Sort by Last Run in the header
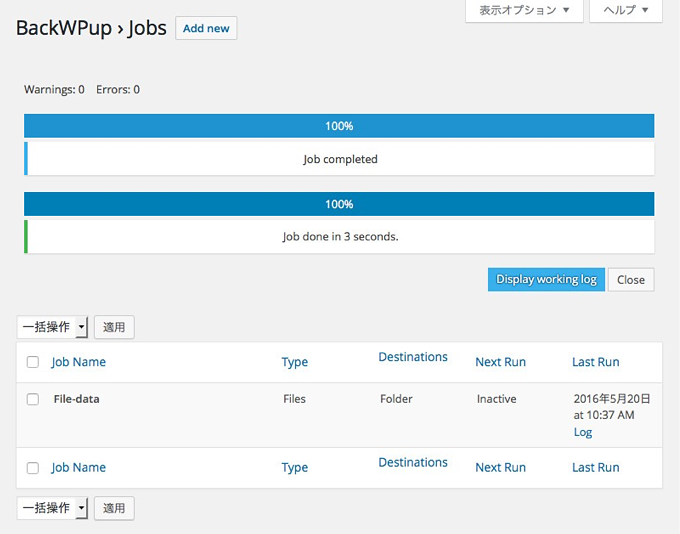680x534 pixels. point(595,362)
